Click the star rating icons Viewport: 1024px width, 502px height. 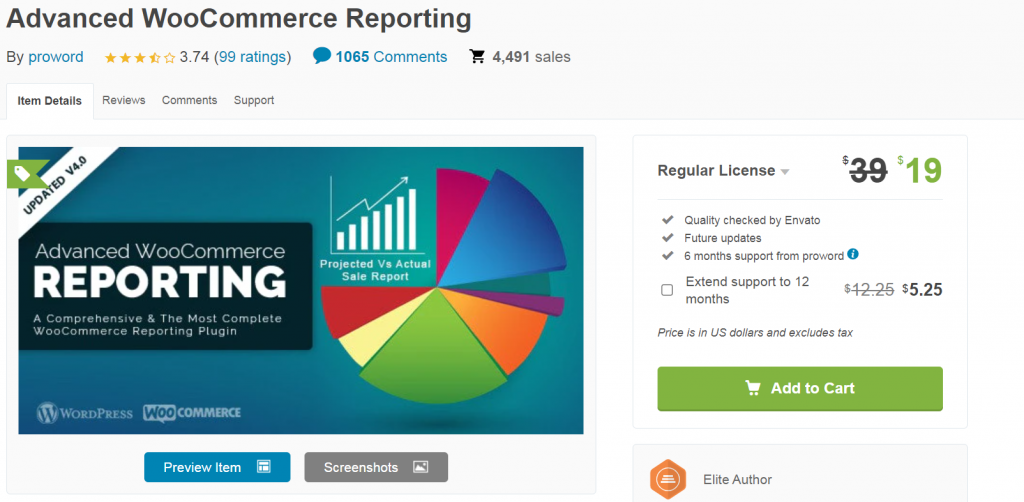(140, 57)
